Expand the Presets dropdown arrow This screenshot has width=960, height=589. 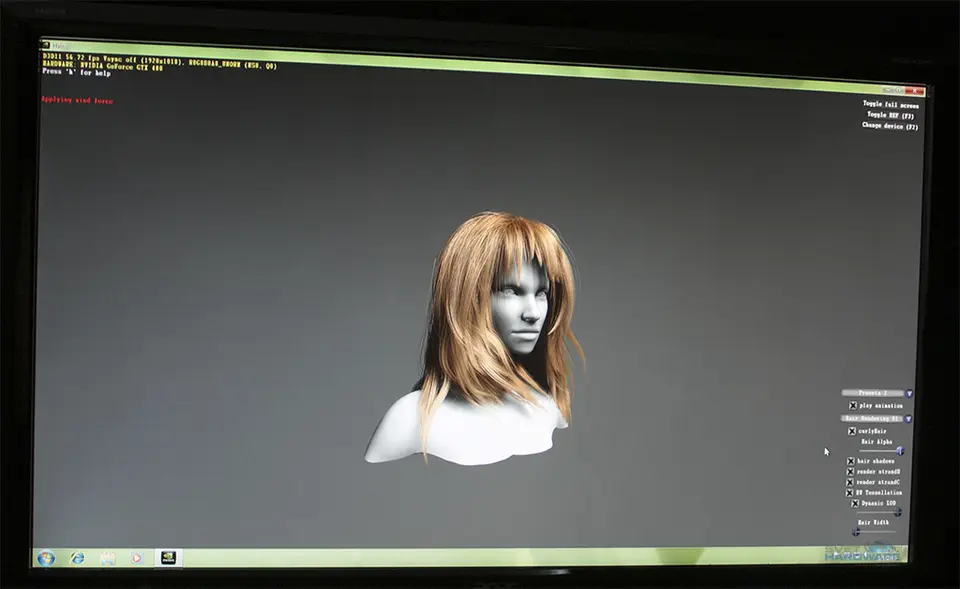point(909,393)
